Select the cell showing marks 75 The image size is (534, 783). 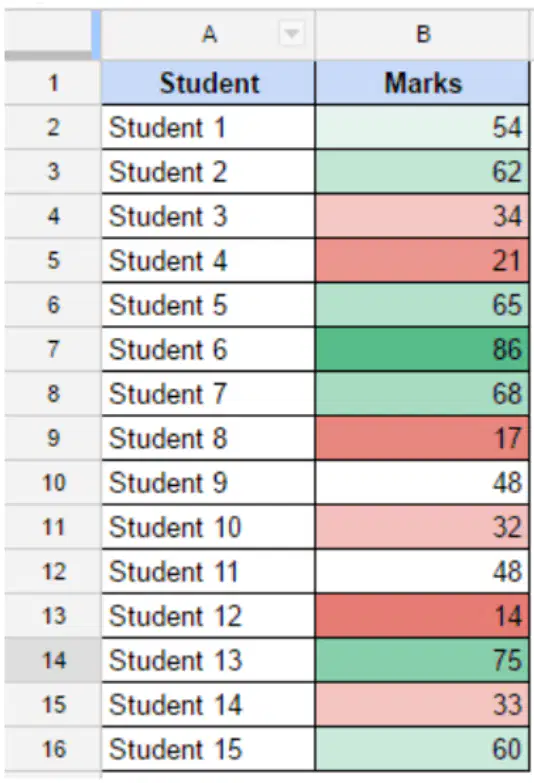[422, 660]
